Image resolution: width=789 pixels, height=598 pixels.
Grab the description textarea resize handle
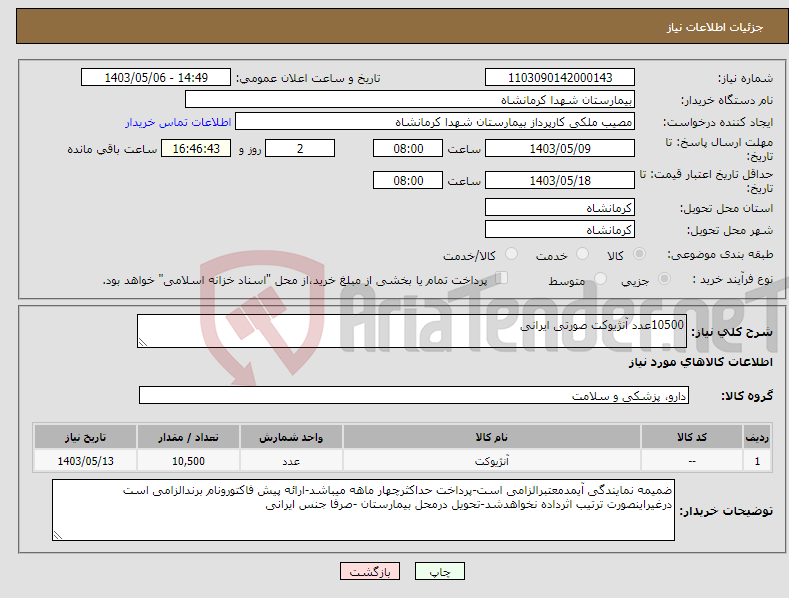pos(143,342)
